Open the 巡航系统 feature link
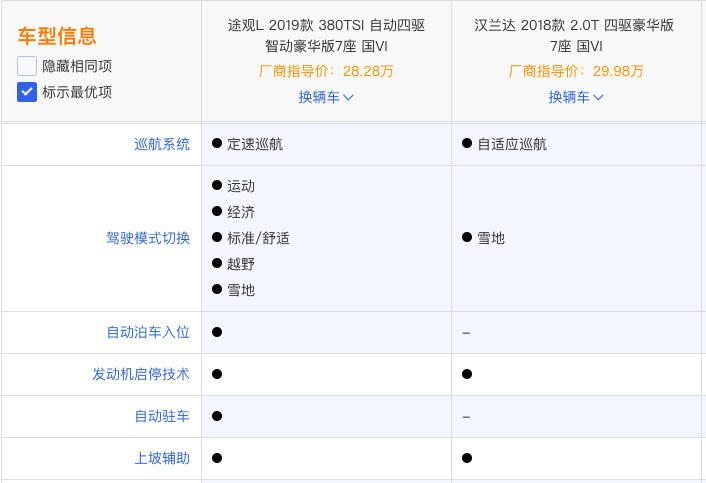The width and height of the screenshot is (706, 483). click(162, 144)
